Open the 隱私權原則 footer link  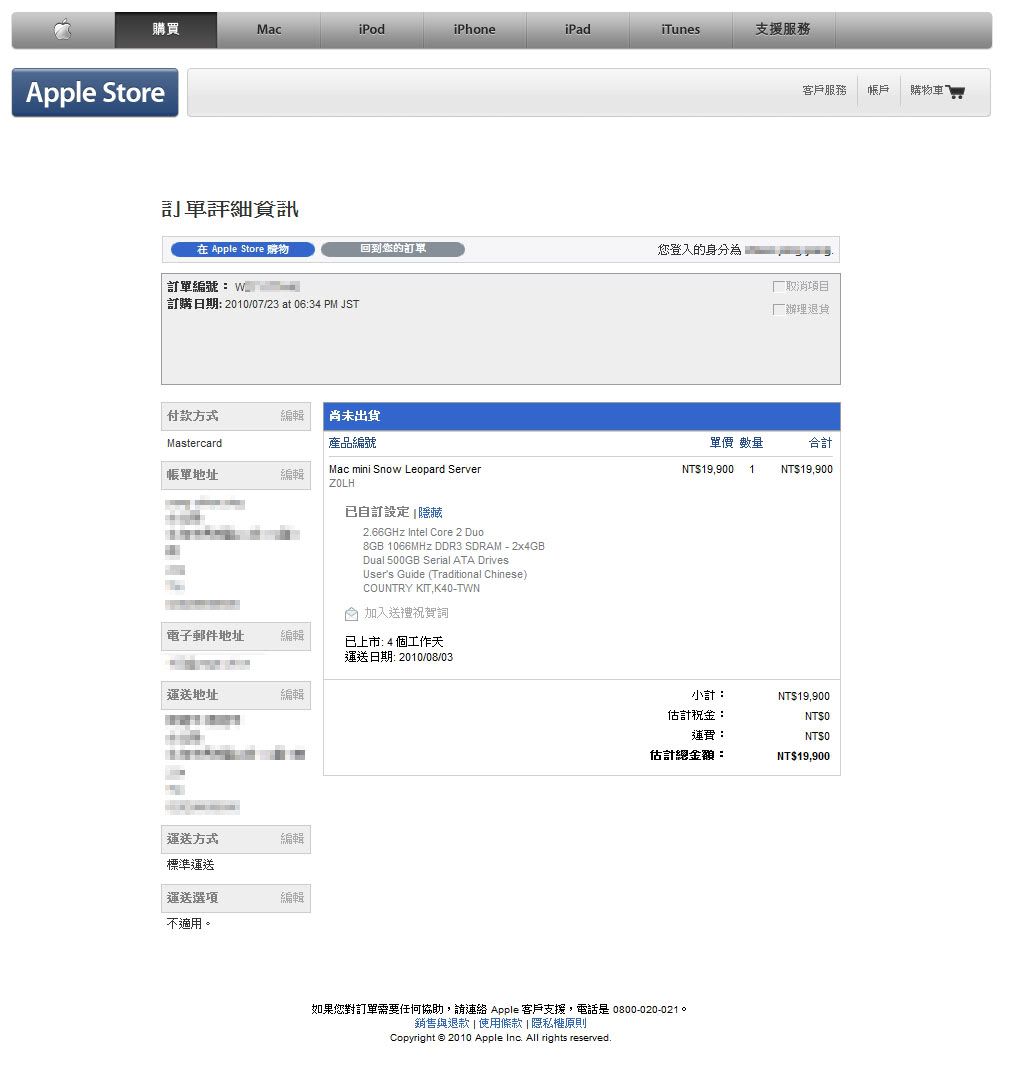click(x=559, y=1023)
